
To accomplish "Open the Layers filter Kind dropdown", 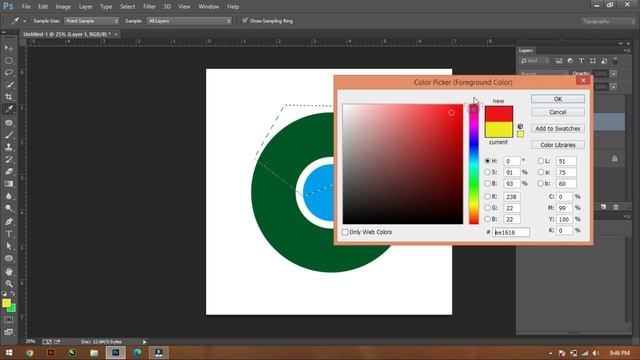I will [x=536, y=61].
